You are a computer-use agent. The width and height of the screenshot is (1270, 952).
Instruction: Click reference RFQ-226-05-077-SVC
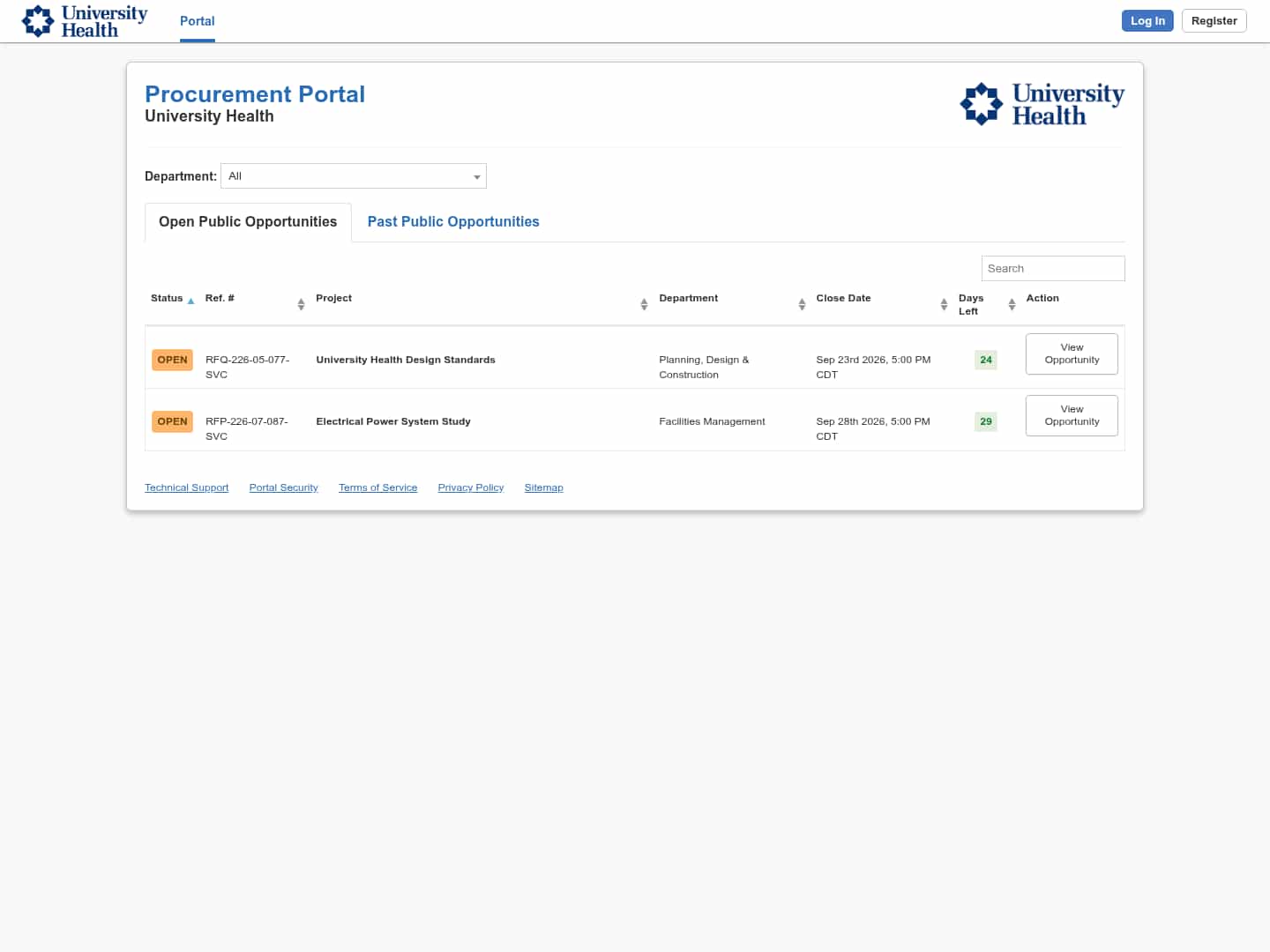point(248,367)
